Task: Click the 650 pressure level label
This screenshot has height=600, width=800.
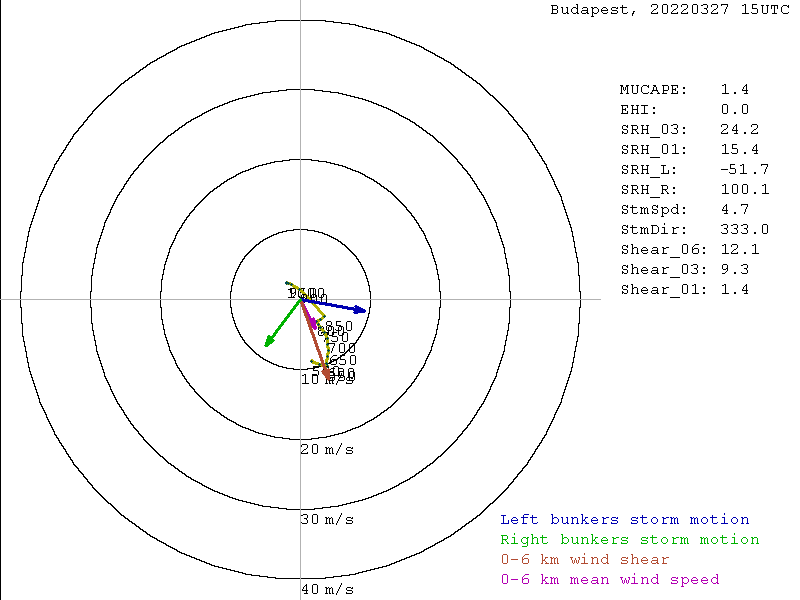Action: tap(343, 360)
